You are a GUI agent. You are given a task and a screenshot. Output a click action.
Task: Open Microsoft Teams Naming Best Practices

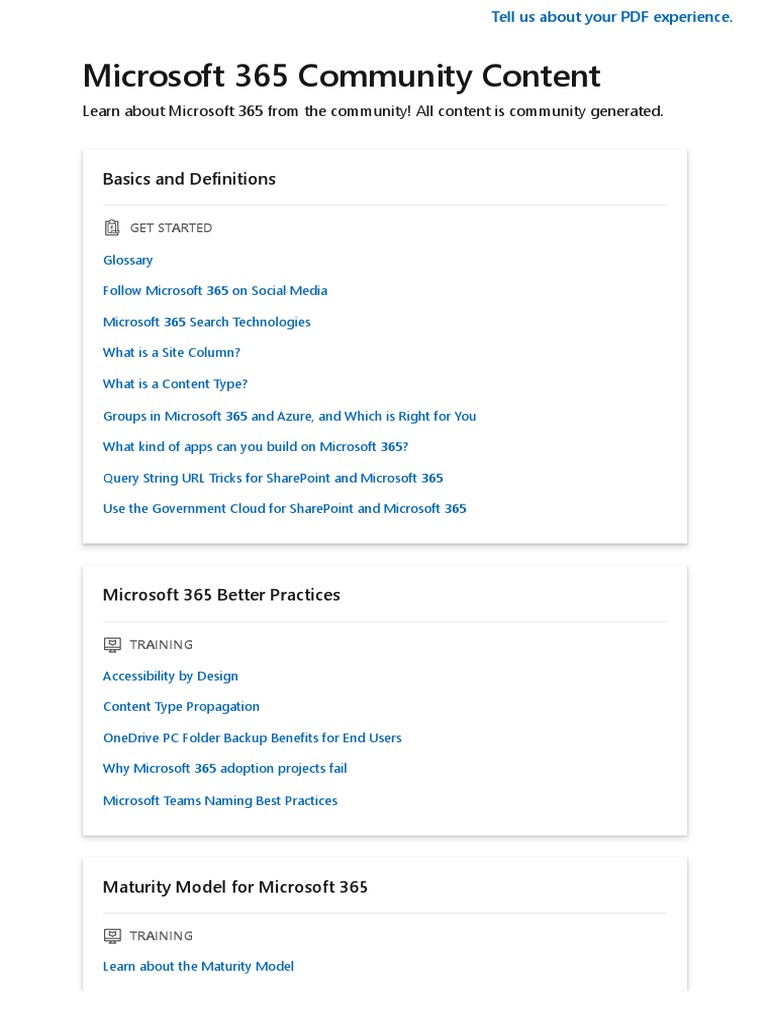click(220, 801)
